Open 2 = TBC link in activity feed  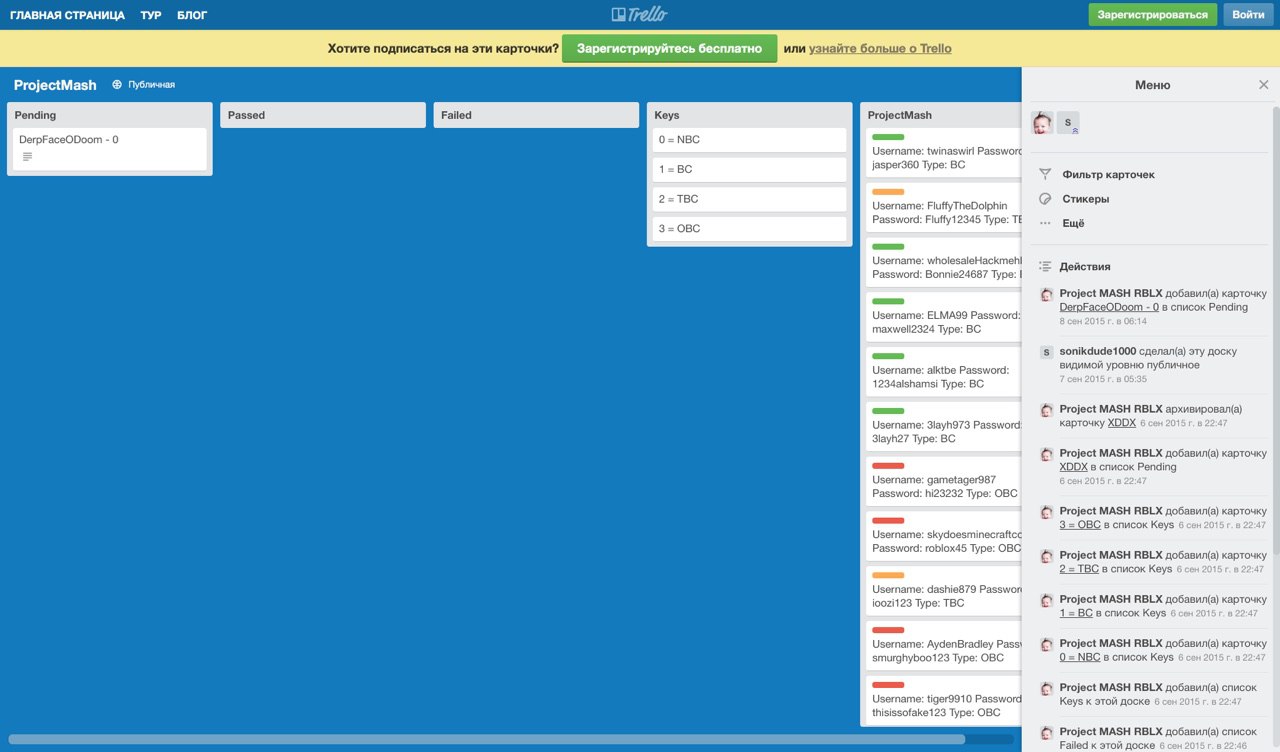click(x=1079, y=569)
